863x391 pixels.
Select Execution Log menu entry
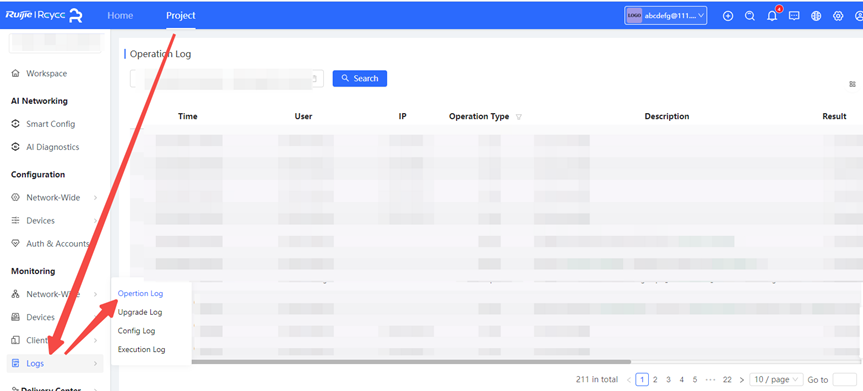141,350
